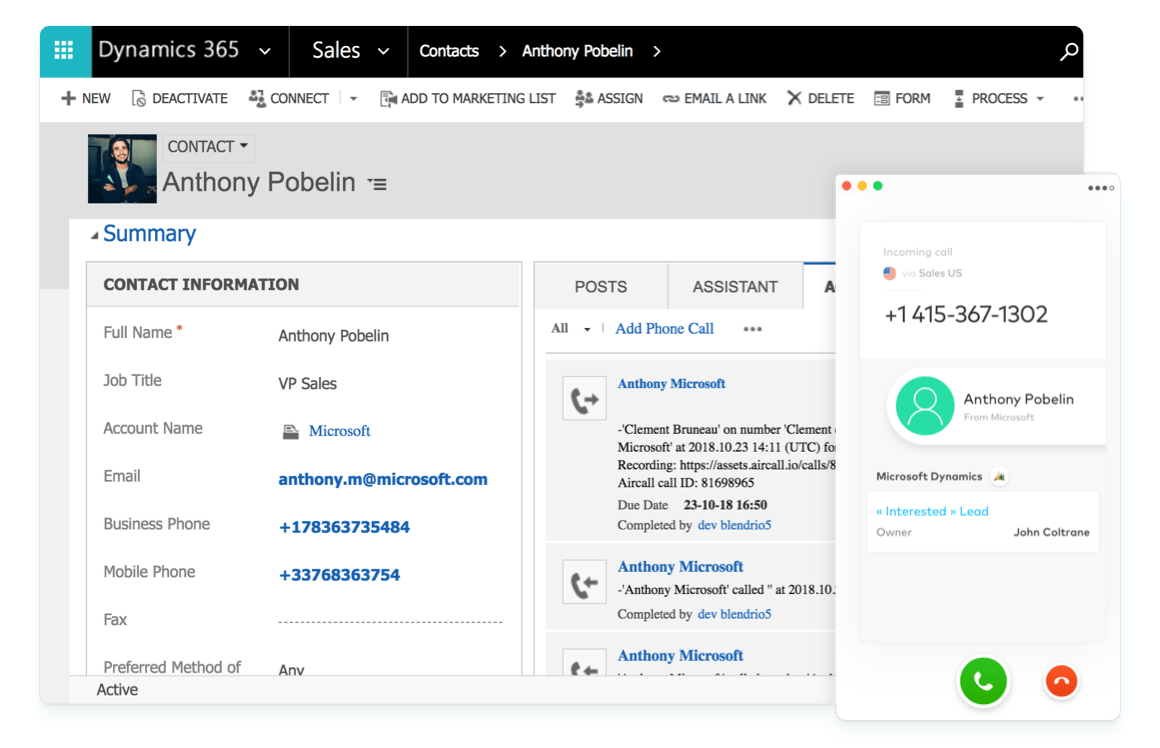
Task: Click the US flag icon in Aircall
Action: pos(889,273)
